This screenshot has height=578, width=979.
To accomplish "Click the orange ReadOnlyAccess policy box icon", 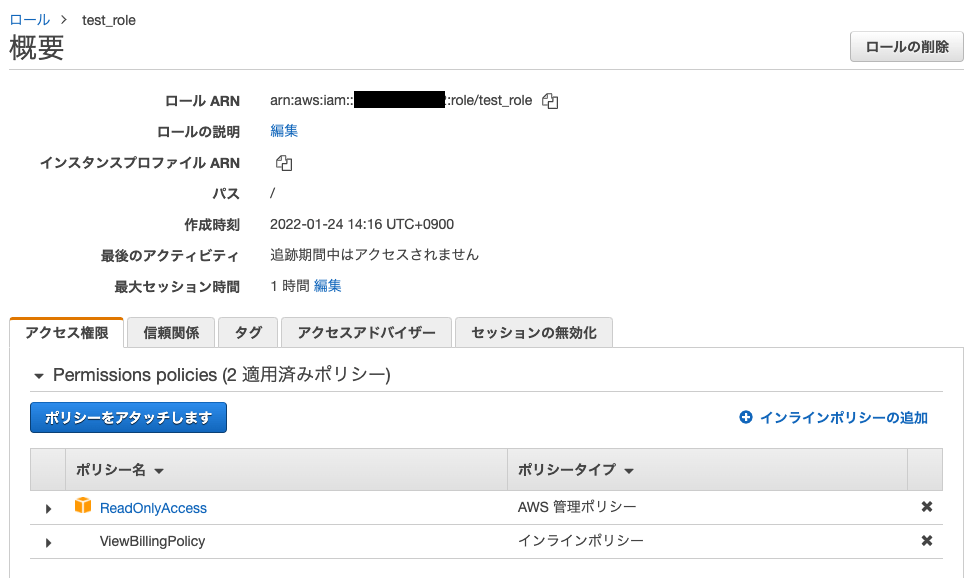I will 83,506.
